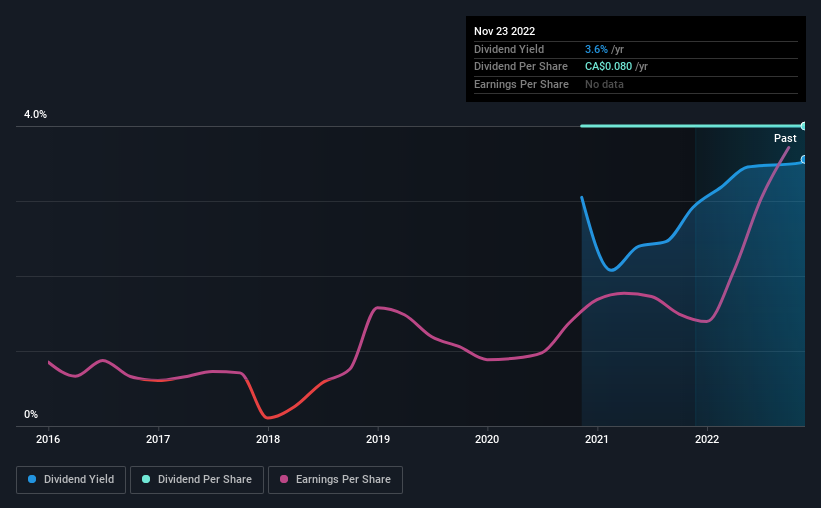Click the 2021 x-axis year label
The height and width of the screenshot is (508, 821).
point(597,439)
